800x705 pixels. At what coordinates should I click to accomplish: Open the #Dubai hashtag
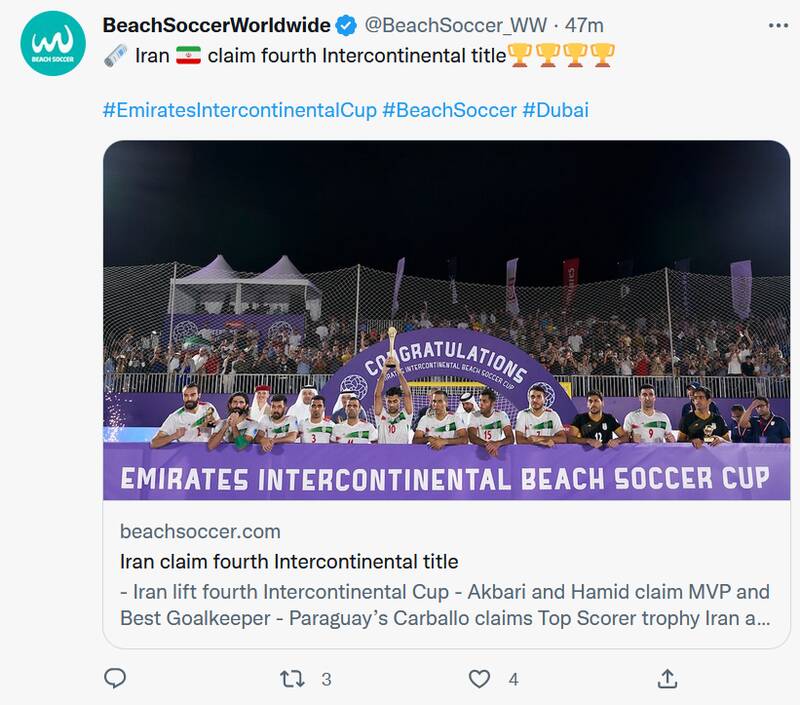555,109
